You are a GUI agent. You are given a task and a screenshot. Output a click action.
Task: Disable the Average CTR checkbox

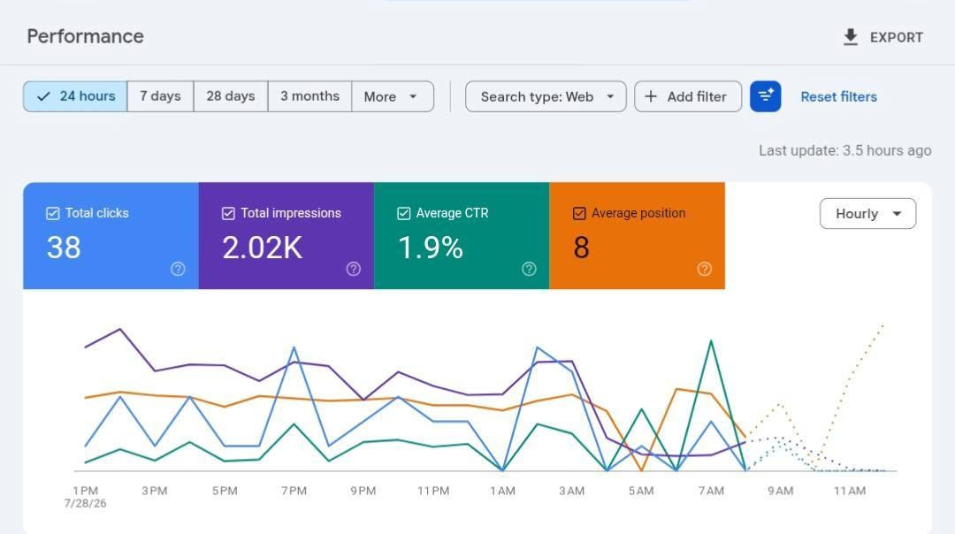point(404,213)
